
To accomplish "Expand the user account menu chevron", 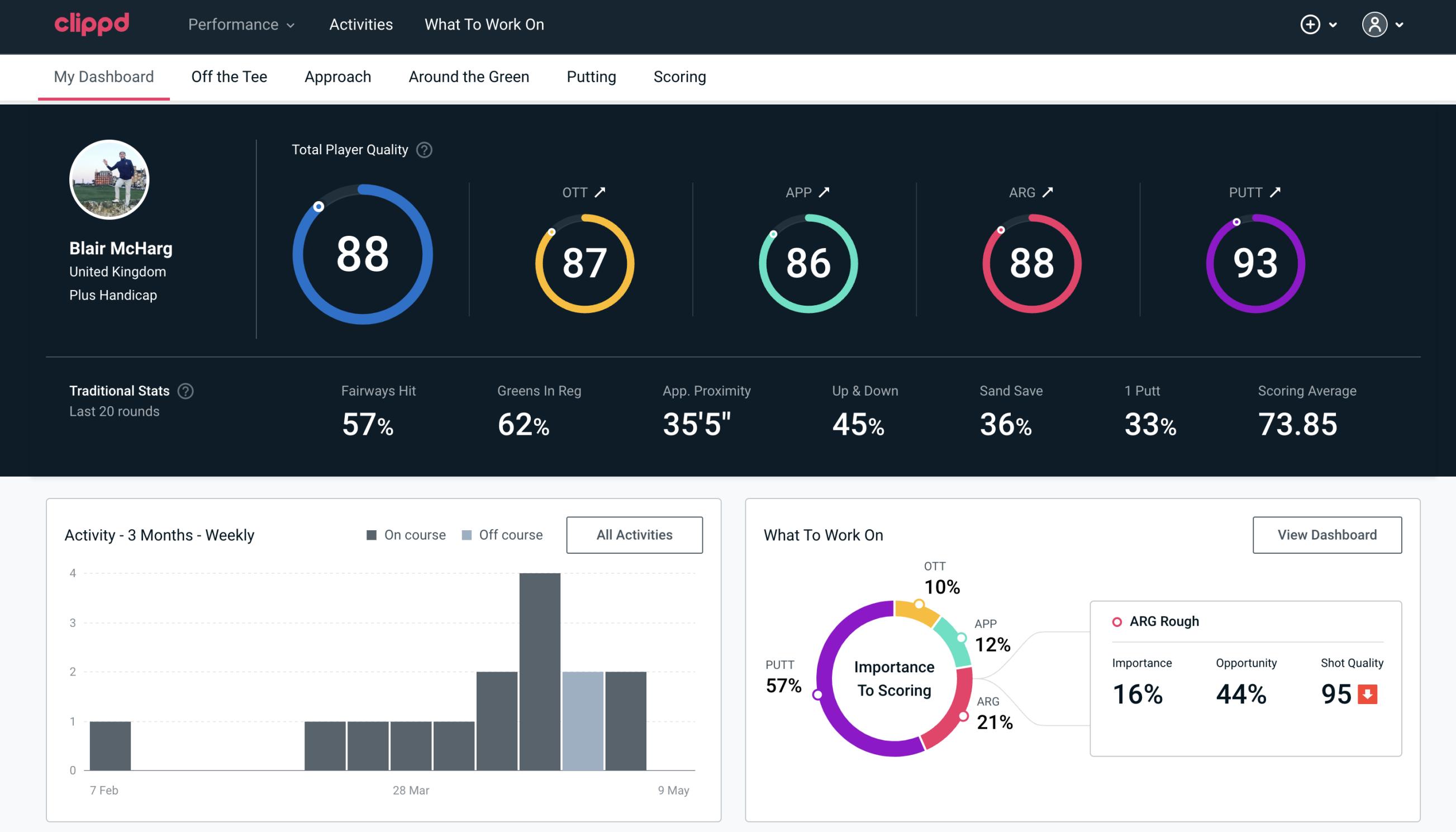I will [1400, 25].
